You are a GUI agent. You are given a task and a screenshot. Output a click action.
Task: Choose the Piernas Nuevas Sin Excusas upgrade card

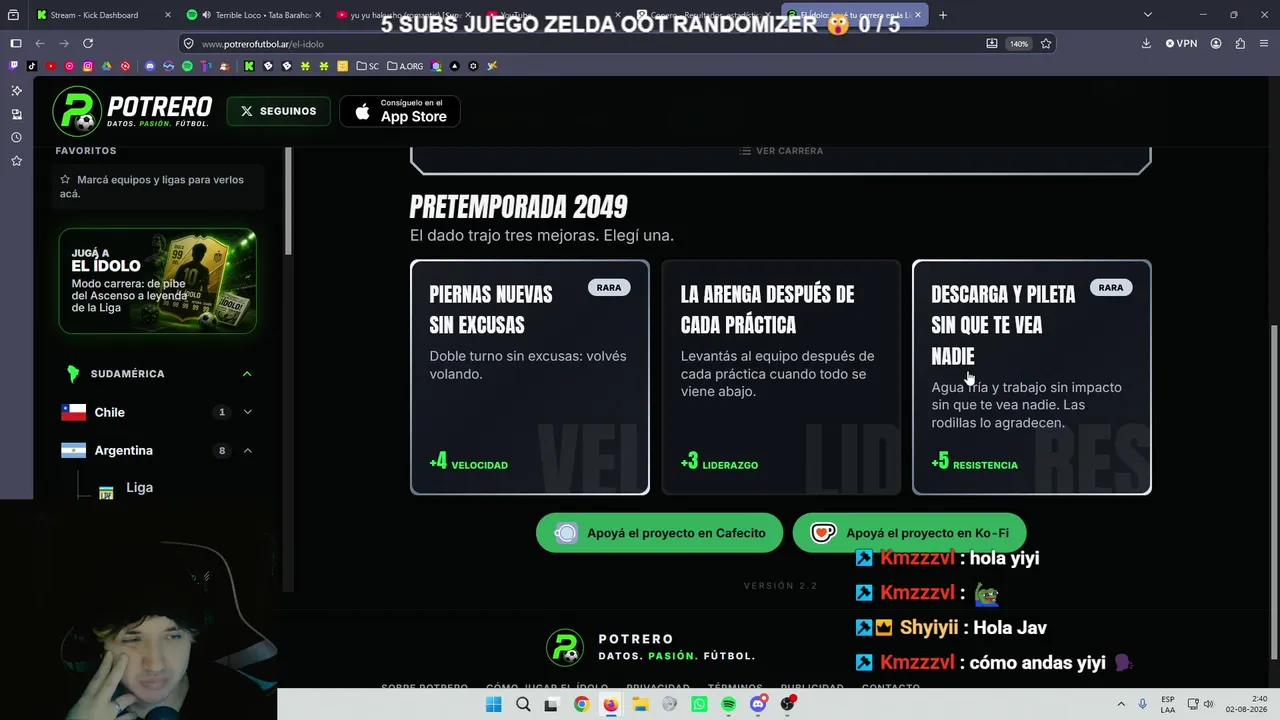pos(530,377)
